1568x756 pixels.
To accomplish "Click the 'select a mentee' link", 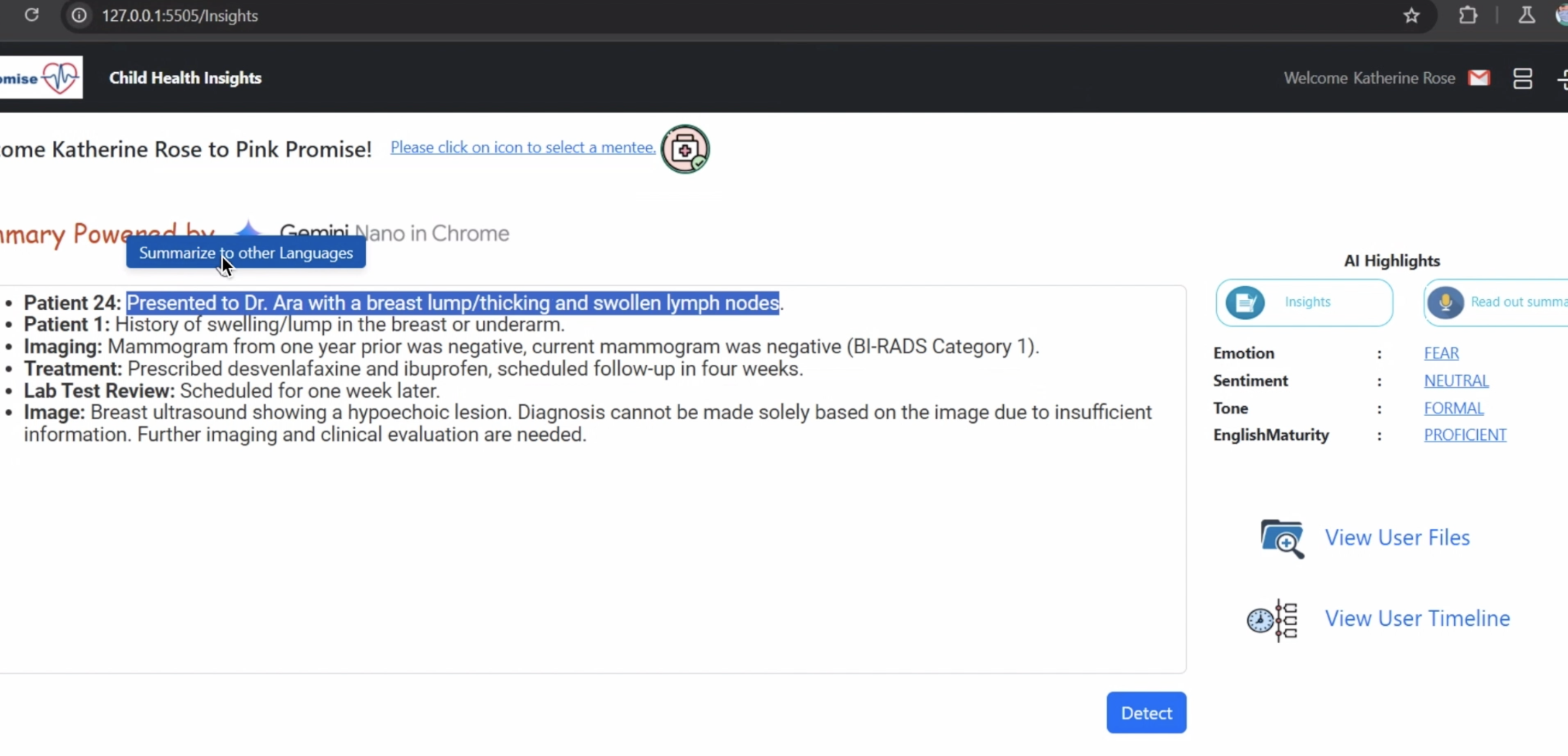I will click(x=522, y=147).
